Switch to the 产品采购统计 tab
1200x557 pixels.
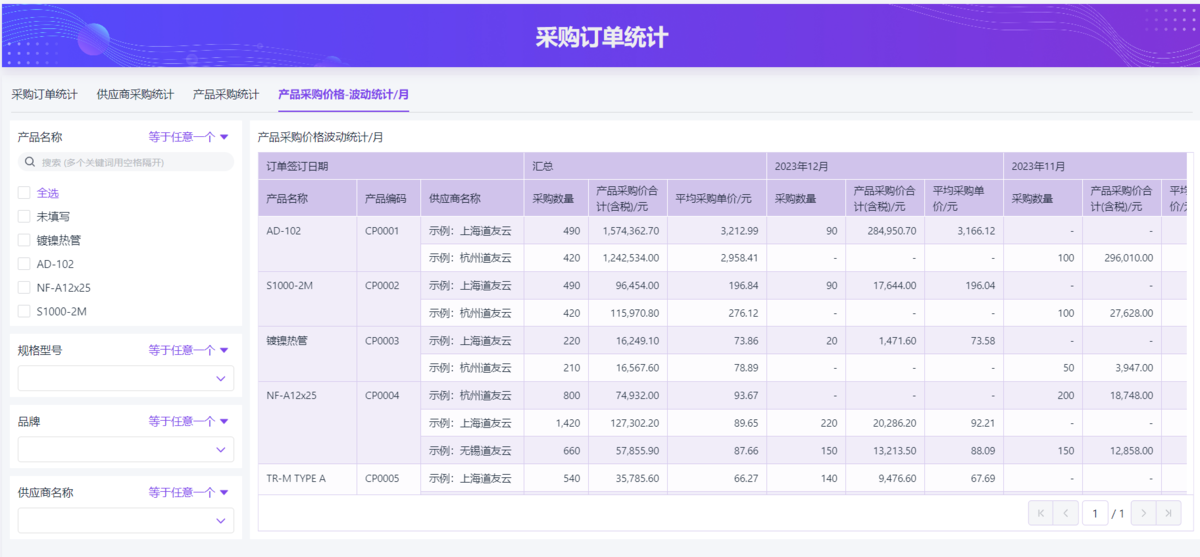226,94
